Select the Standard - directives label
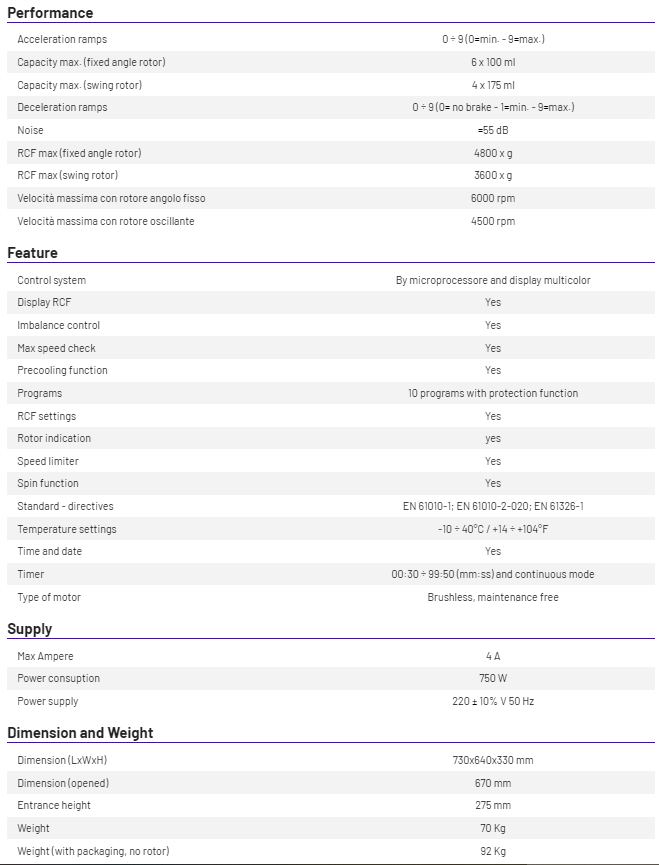 [65, 506]
